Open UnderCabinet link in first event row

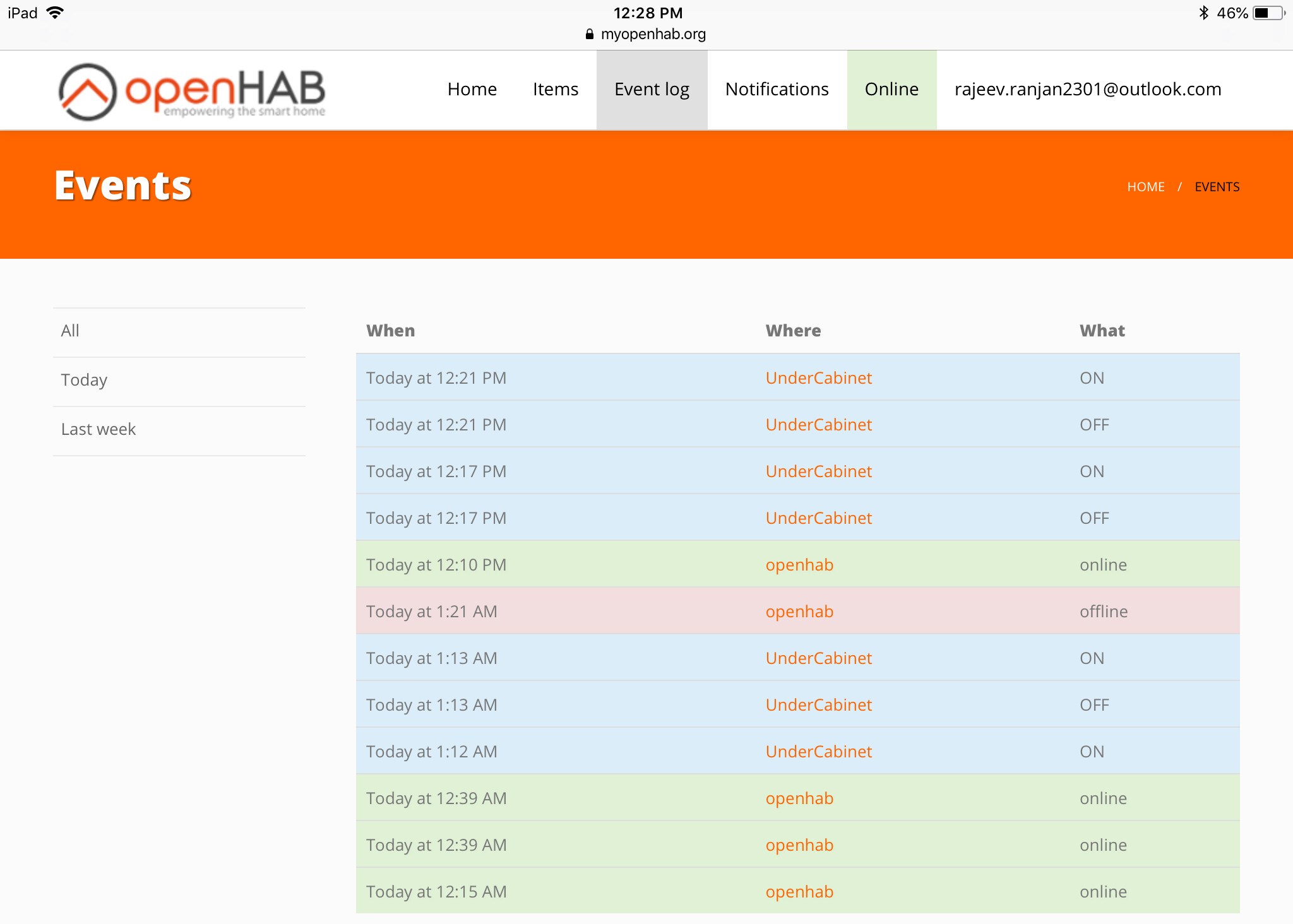point(818,378)
